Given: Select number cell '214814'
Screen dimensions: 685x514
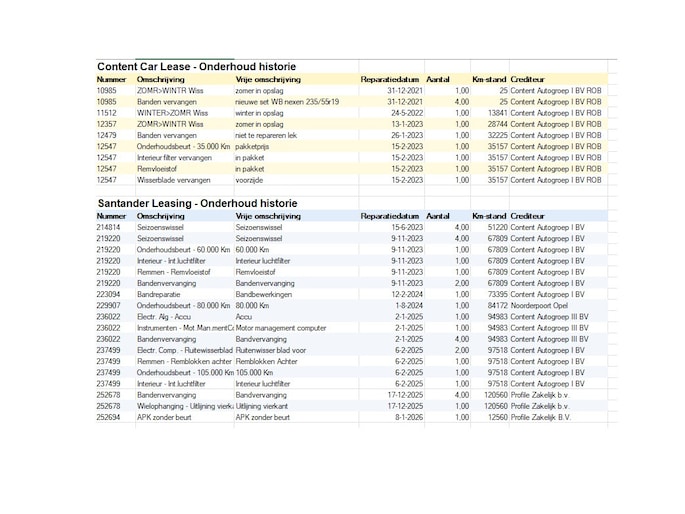Looking at the screenshot, I should [108, 228].
